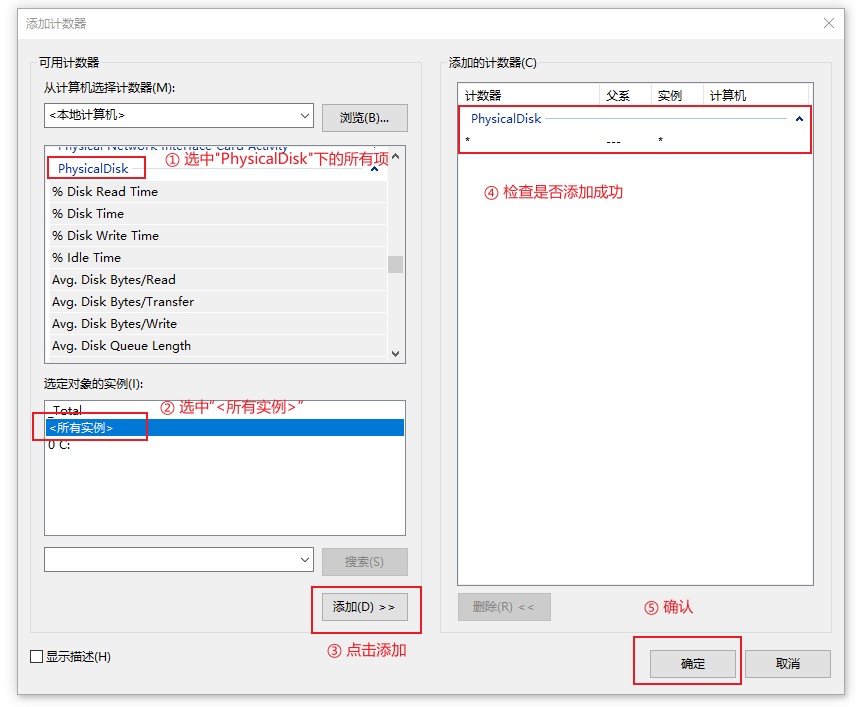Select % Disk Read Time counter
The height and width of the screenshot is (707, 856).
[x=218, y=192]
